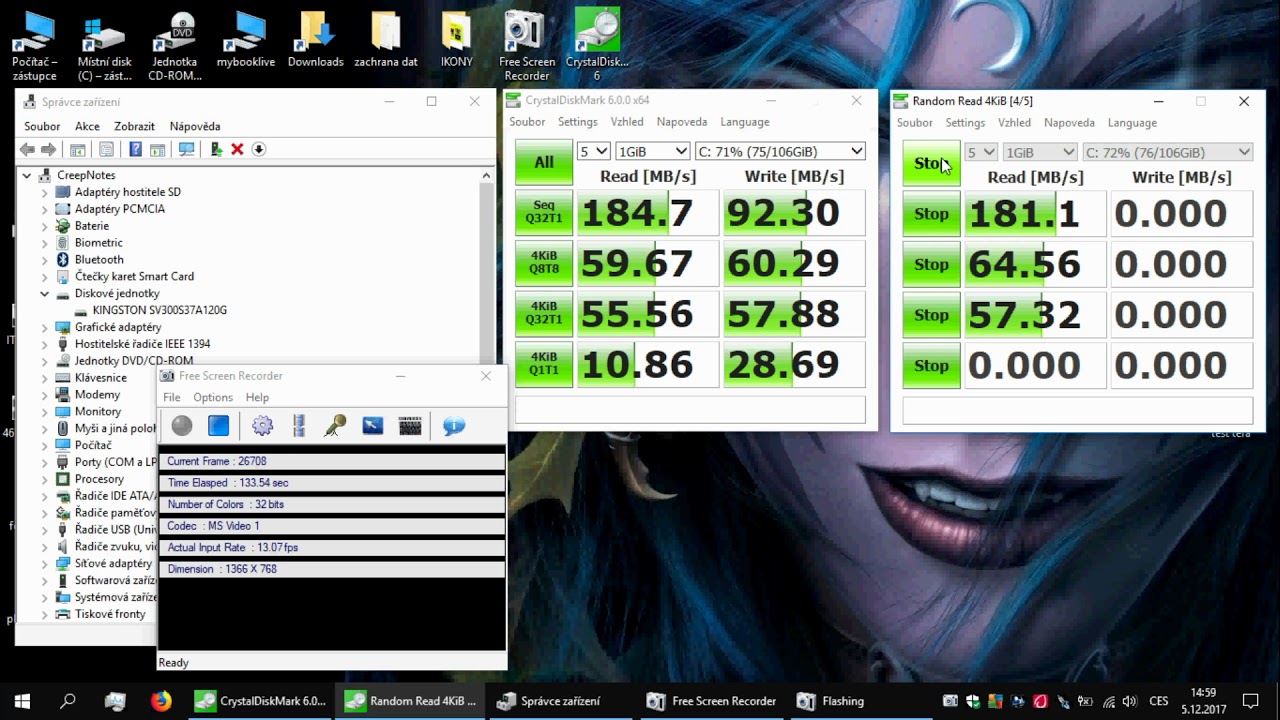
Task: Open the gear settings icon in Free Screen Recorder
Action: (263, 426)
